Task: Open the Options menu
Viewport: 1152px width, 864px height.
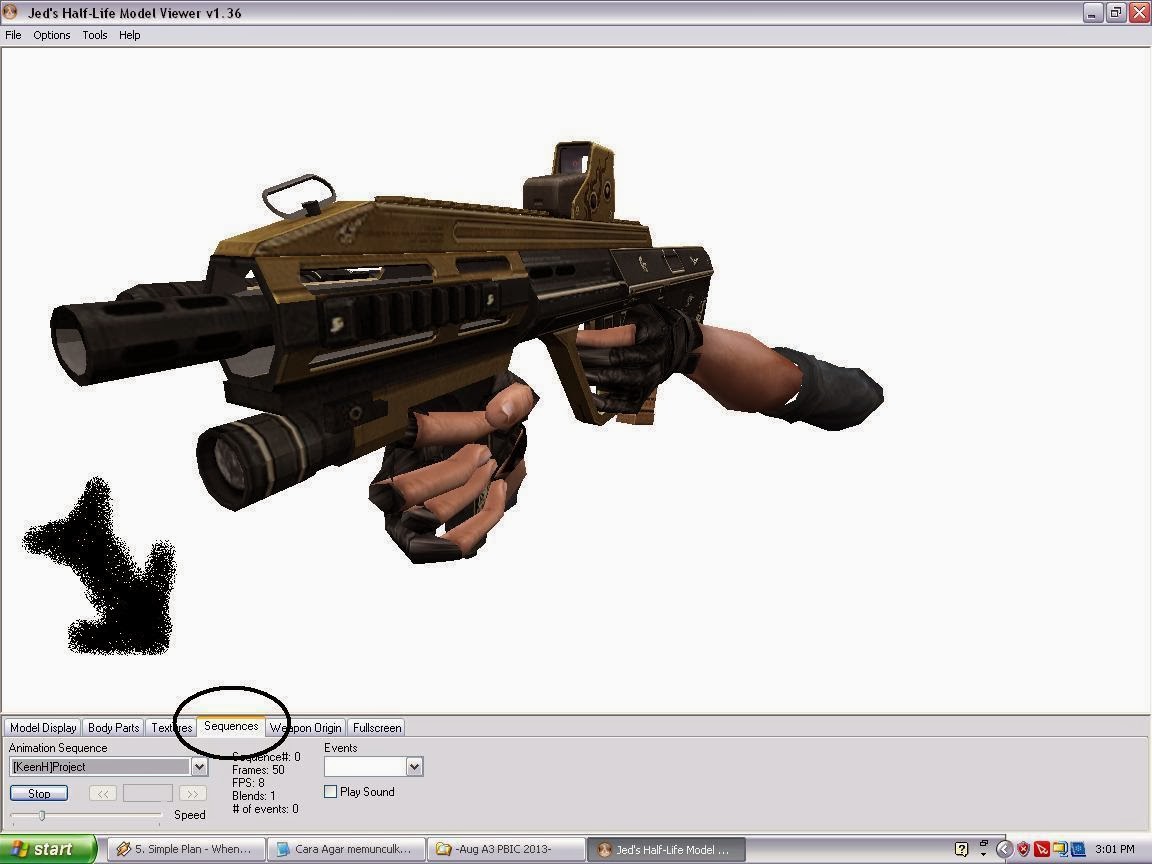Action: pyautogui.click(x=51, y=35)
